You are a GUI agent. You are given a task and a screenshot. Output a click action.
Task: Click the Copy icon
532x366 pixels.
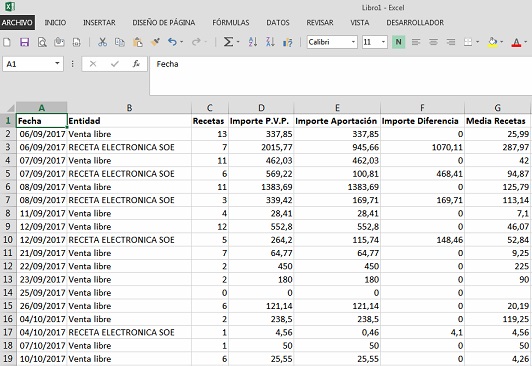[x=120, y=42]
